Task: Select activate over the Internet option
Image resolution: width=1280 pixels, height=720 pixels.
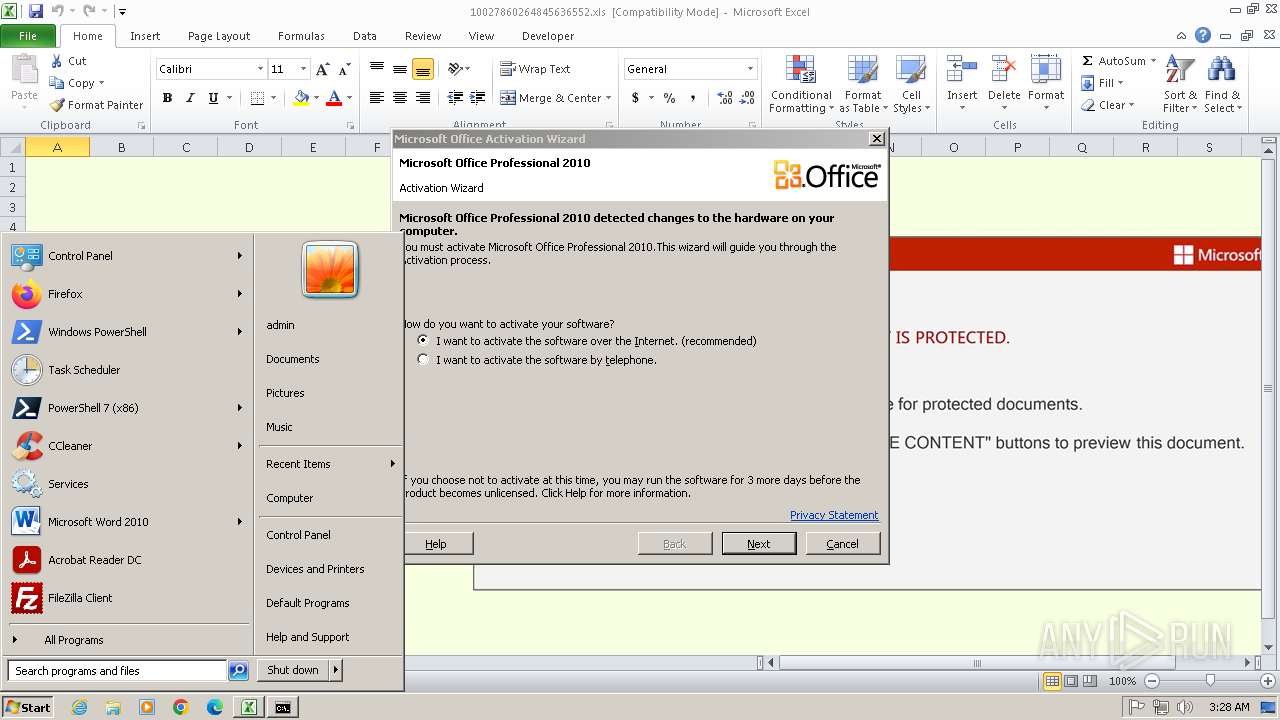Action: click(x=424, y=341)
